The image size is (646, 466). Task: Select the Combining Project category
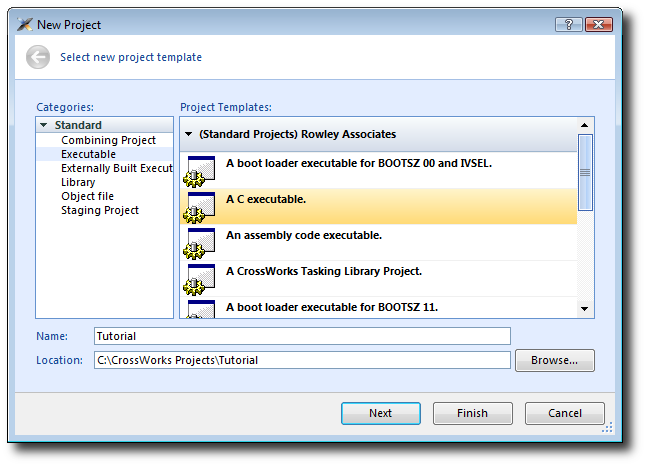pos(108,140)
